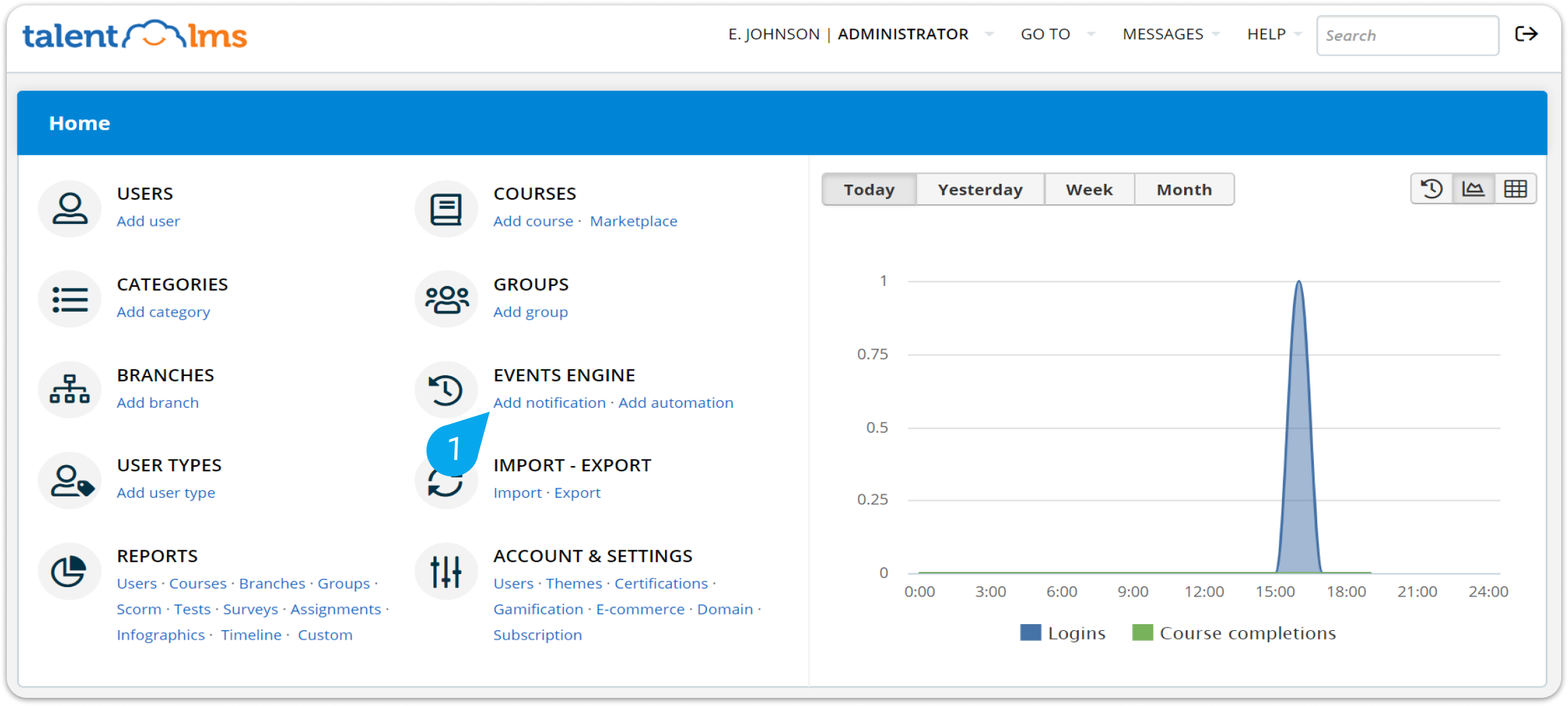Open the Custom report link
This screenshot has height=706, width=1568.
[x=325, y=635]
